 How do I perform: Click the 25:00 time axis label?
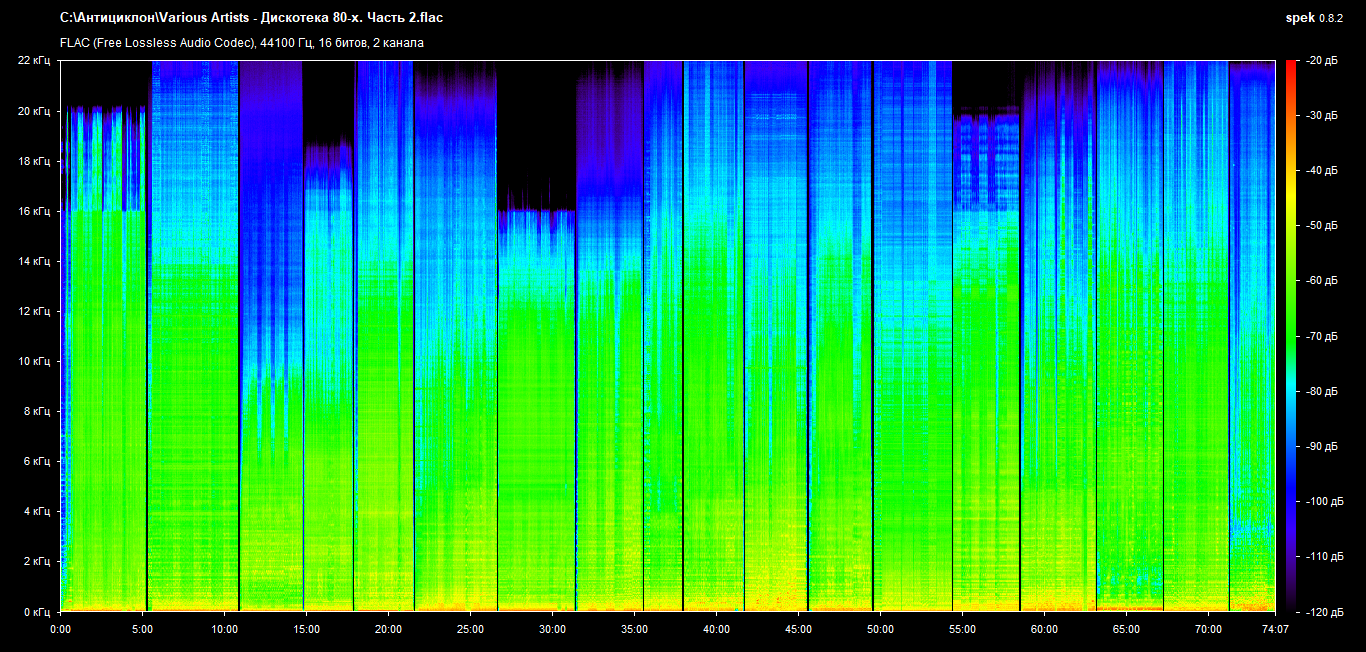[470, 630]
